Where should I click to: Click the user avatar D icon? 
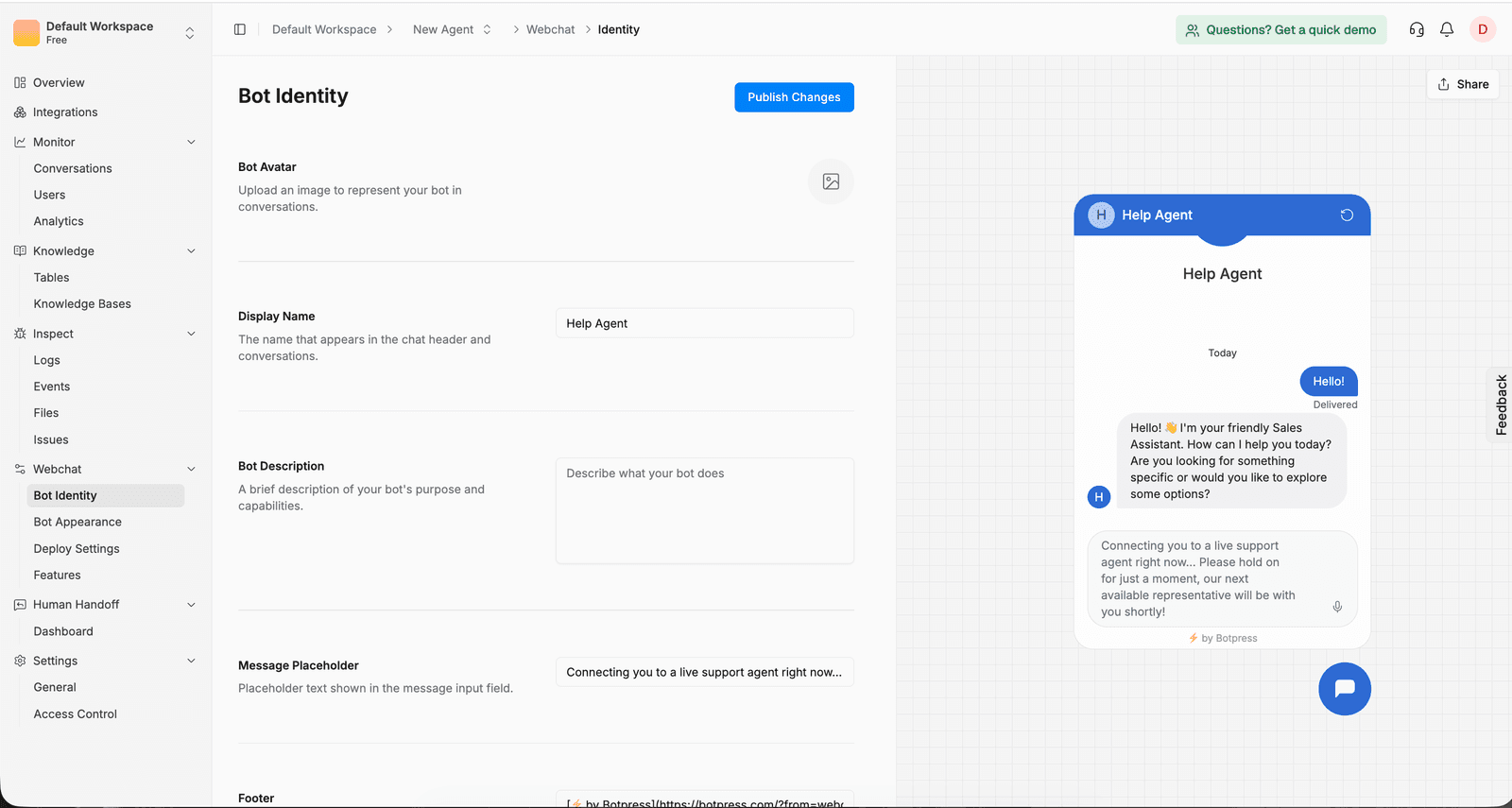(1483, 29)
